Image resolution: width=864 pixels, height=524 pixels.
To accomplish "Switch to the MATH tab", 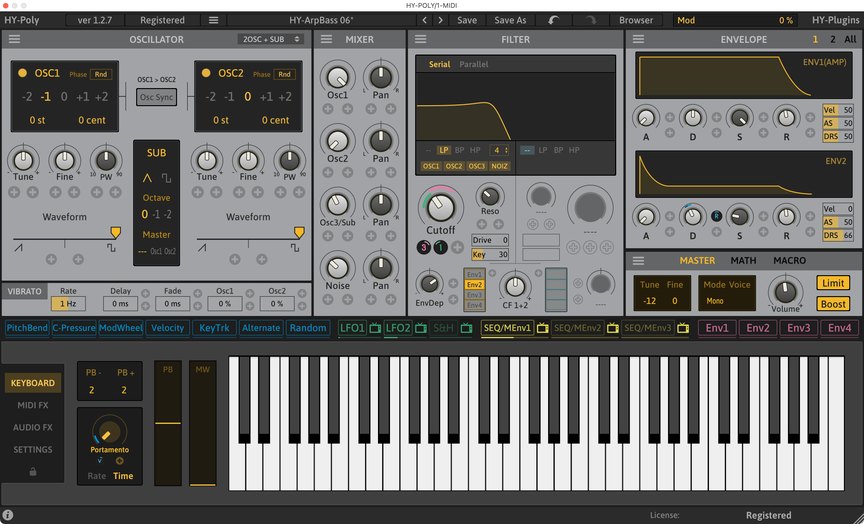I will (x=743, y=261).
